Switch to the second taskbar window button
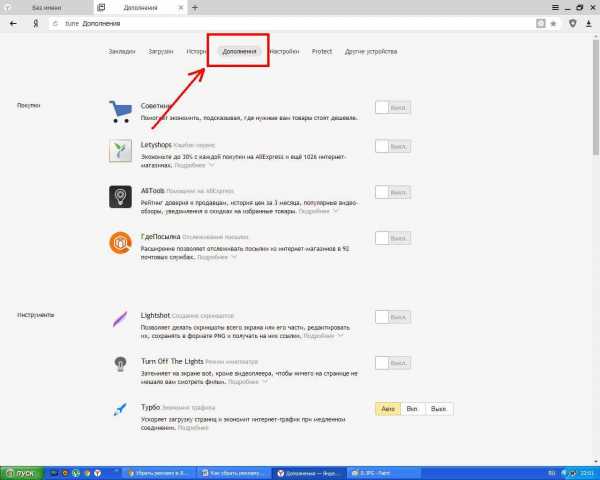The image size is (600, 480). [234, 473]
